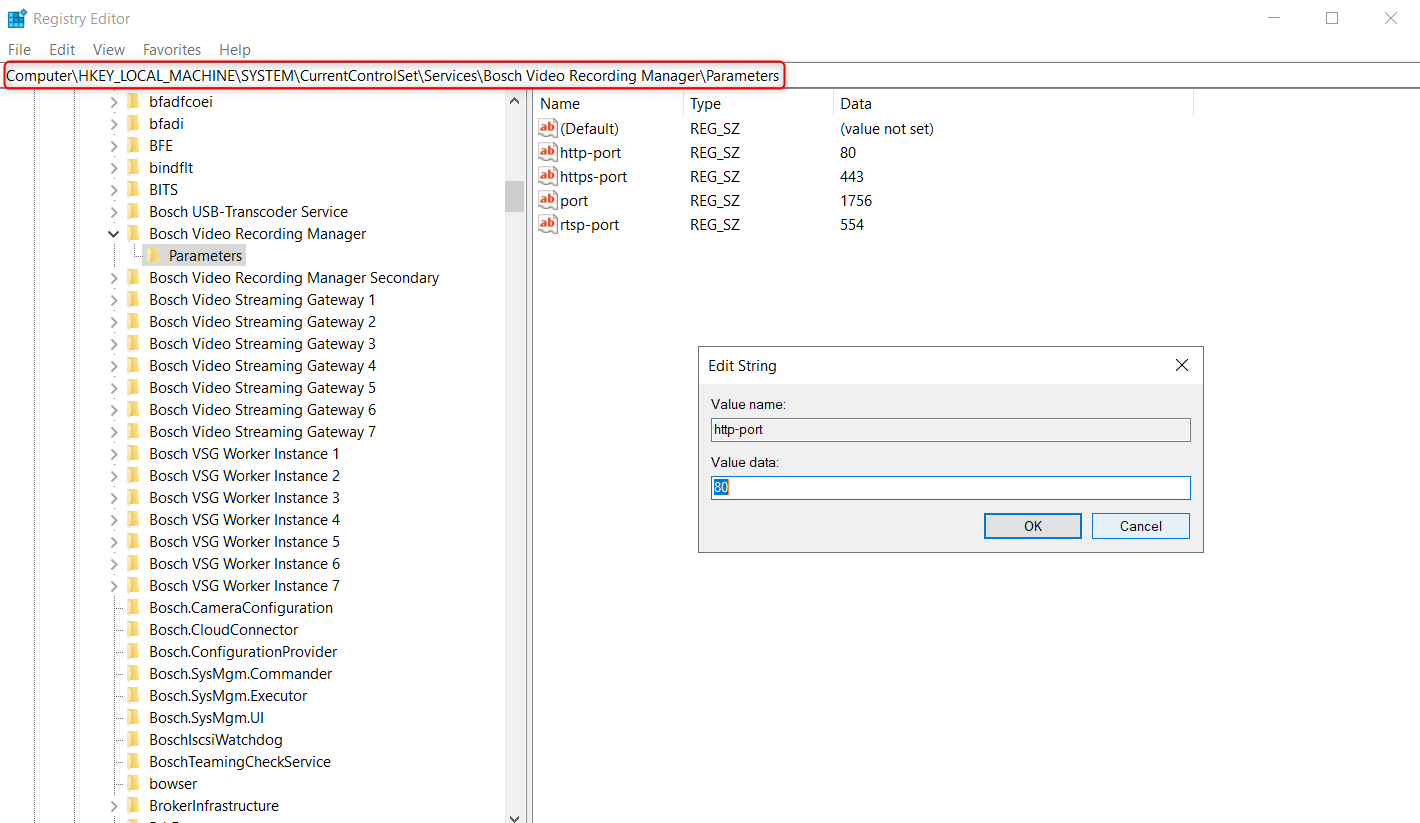Screen dimensions: 1420x823
Task: Click the BFE key folder icon
Action: (x=134, y=145)
